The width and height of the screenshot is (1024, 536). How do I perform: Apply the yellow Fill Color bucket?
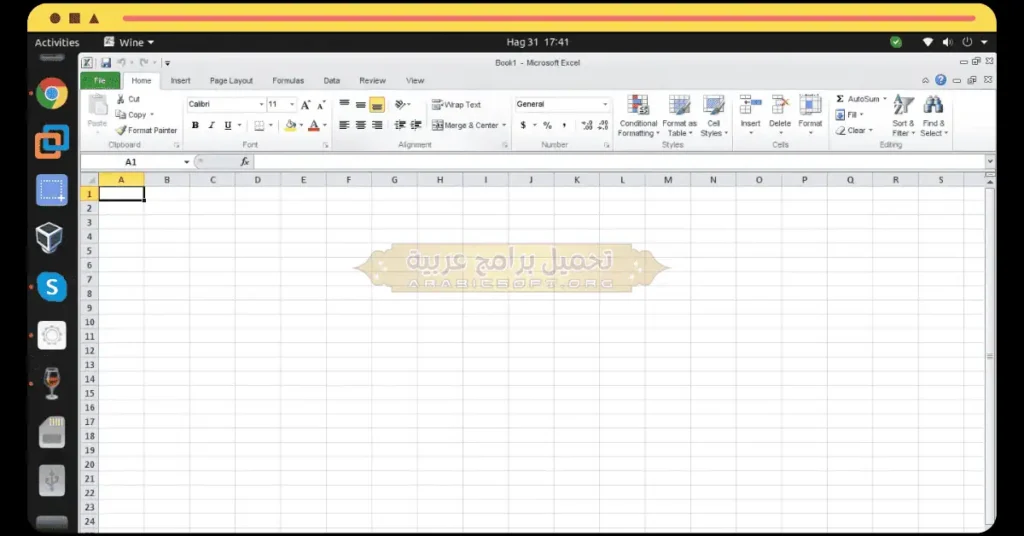click(x=291, y=125)
